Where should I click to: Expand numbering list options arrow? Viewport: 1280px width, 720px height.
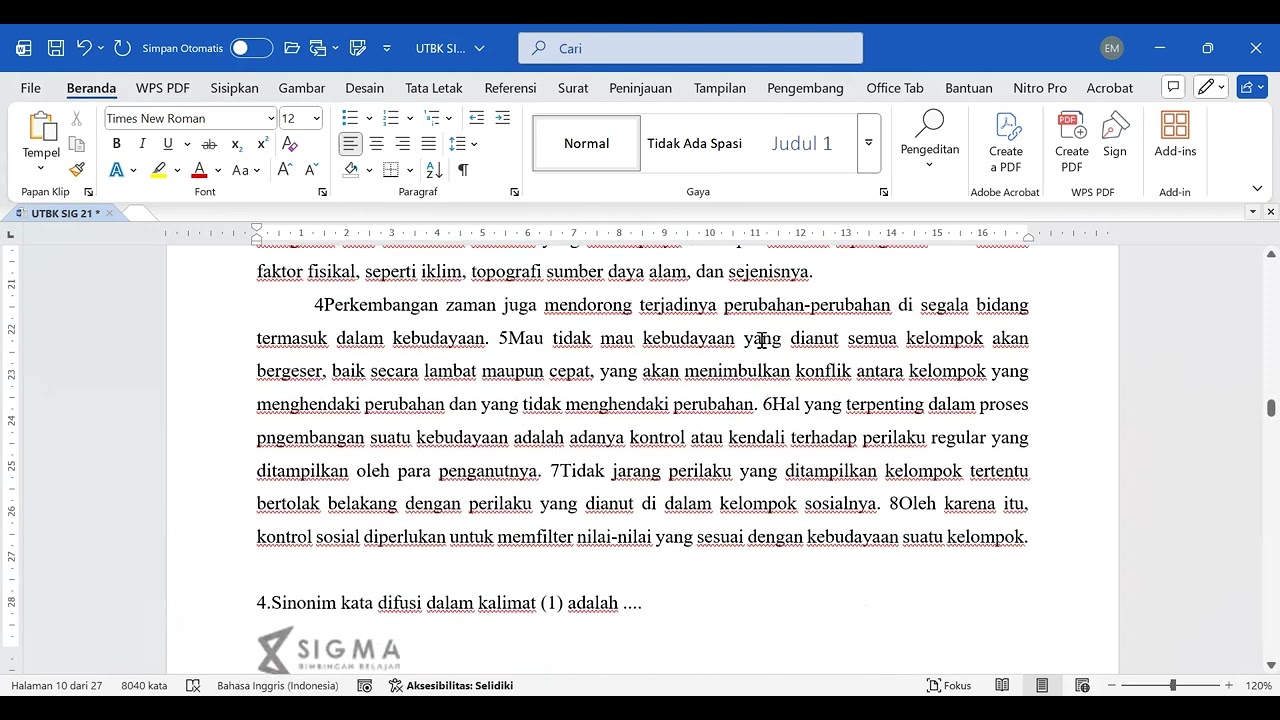[x=410, y=118]
